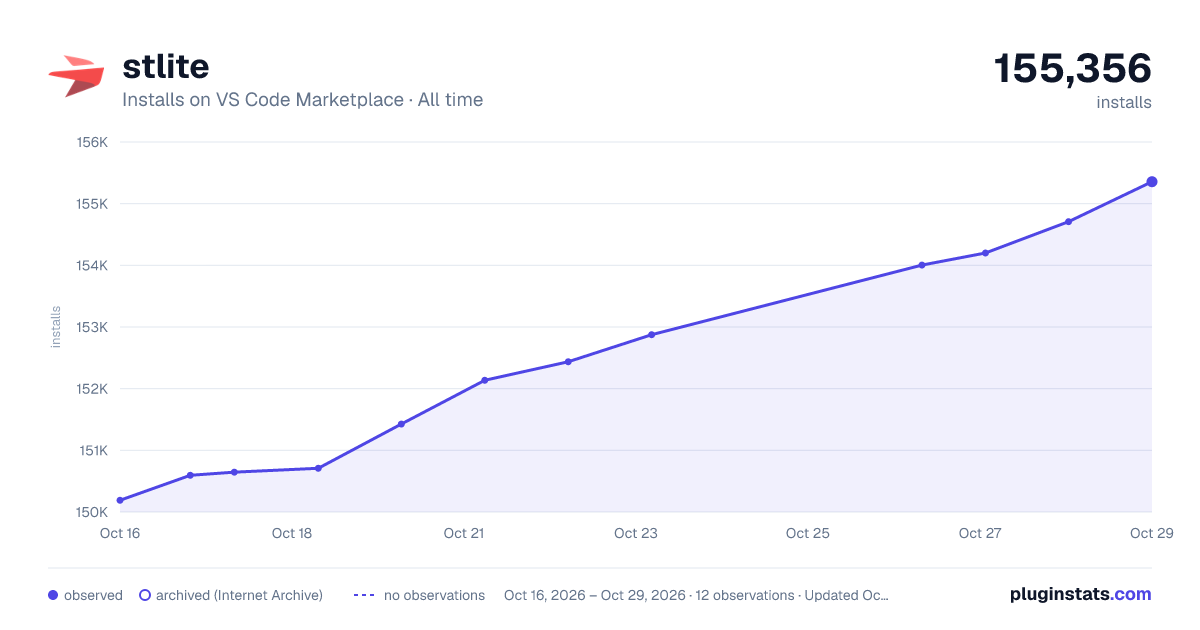The height and width of the screenshot is (630, 1200).
Task: Click the archived (Internet Archive) hollow circle legend icon
Action: point(145,595)
